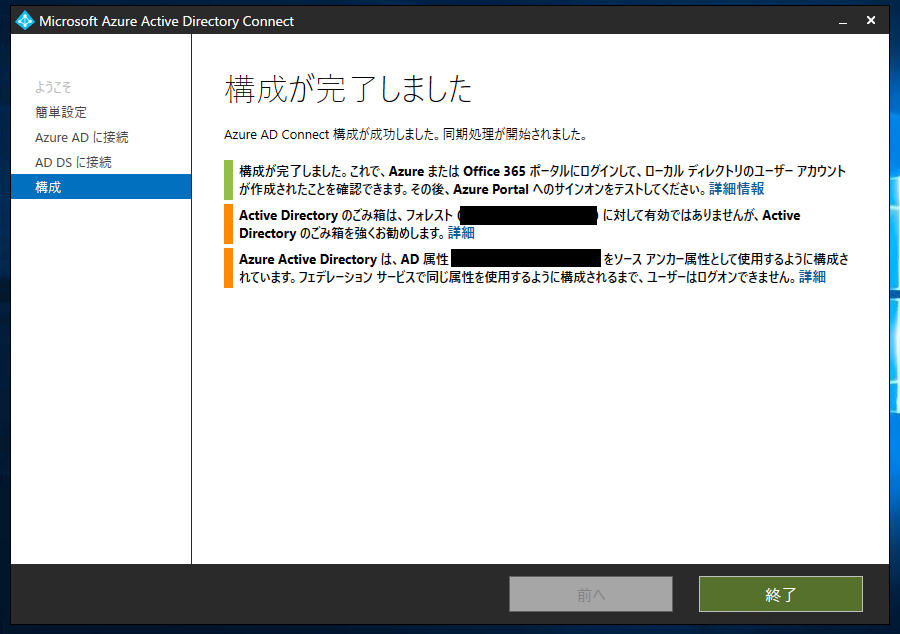Click the title text Microsoft Azure Active Directory Connect
This screenshot has height=634, width=900.
tap(166, 21)
